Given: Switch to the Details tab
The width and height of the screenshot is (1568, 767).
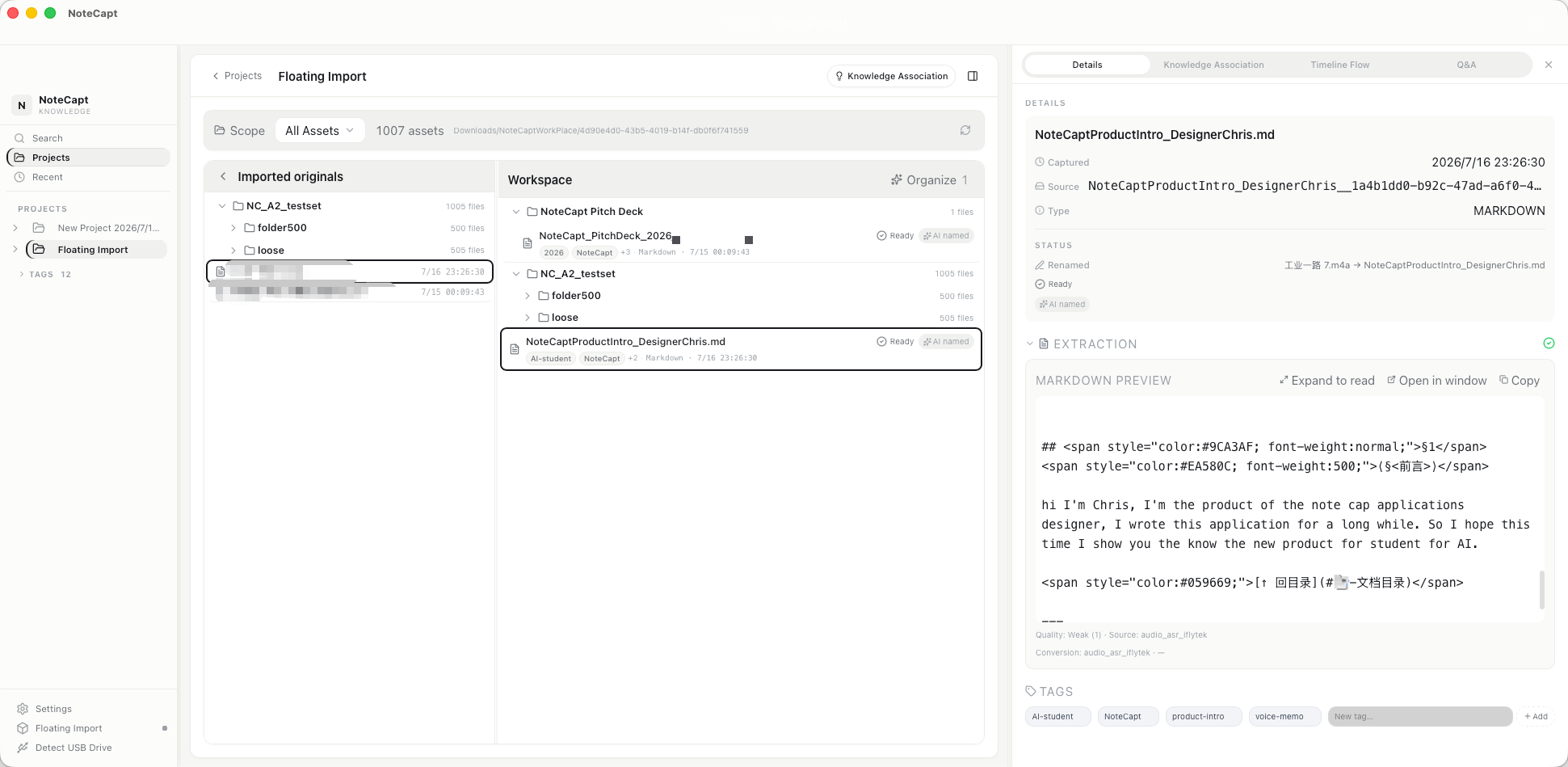Looking at the screenshot, I should (1087, 65).
